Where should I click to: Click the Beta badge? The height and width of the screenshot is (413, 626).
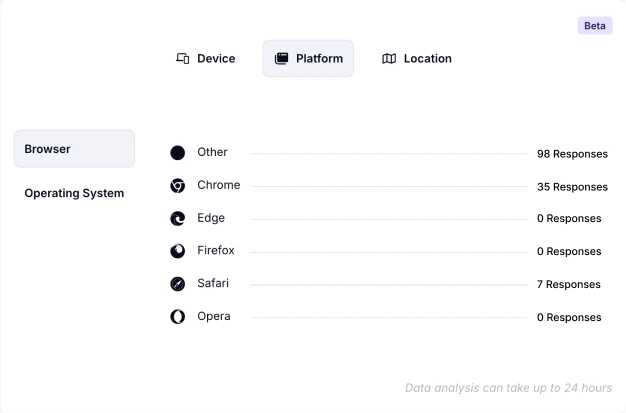pos(594,26)
